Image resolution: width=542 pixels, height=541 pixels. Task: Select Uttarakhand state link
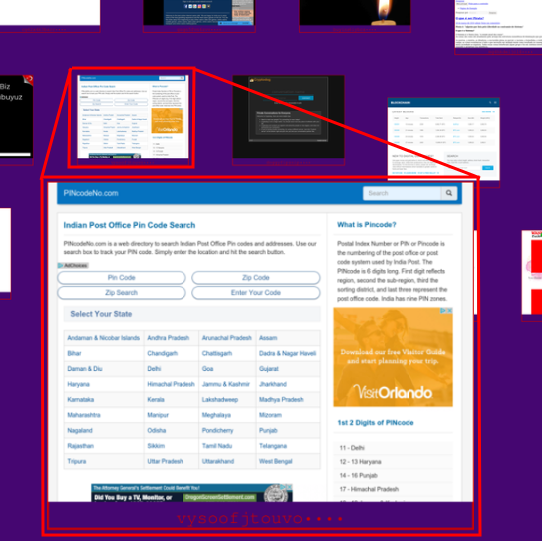click(x=218, y=461)
